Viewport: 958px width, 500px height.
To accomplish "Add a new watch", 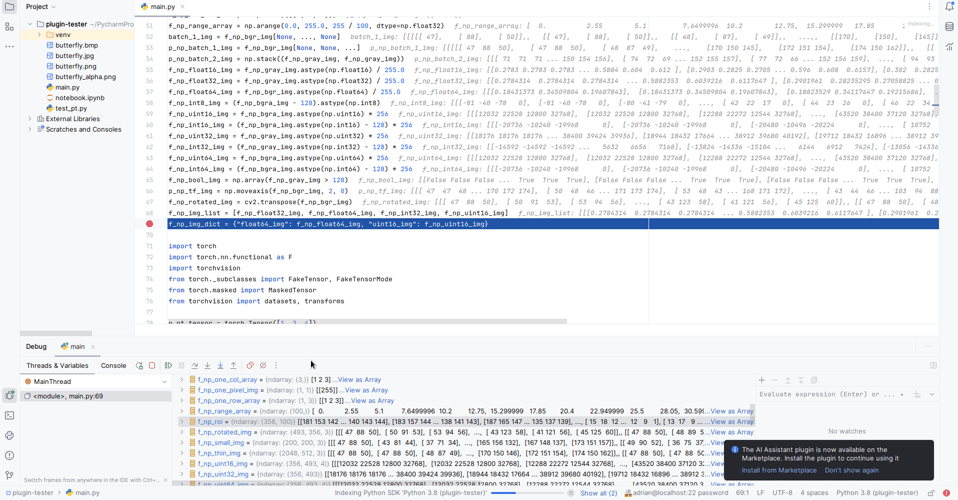I will [762, 380].
